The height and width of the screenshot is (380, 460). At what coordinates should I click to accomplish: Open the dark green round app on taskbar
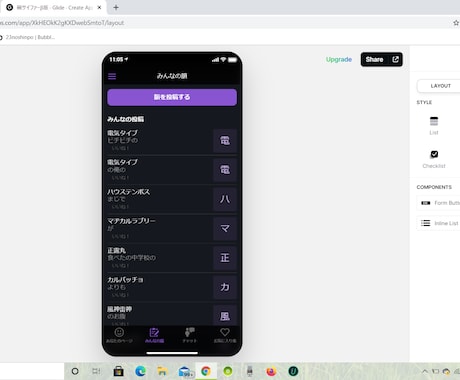(x=293, y=371)
